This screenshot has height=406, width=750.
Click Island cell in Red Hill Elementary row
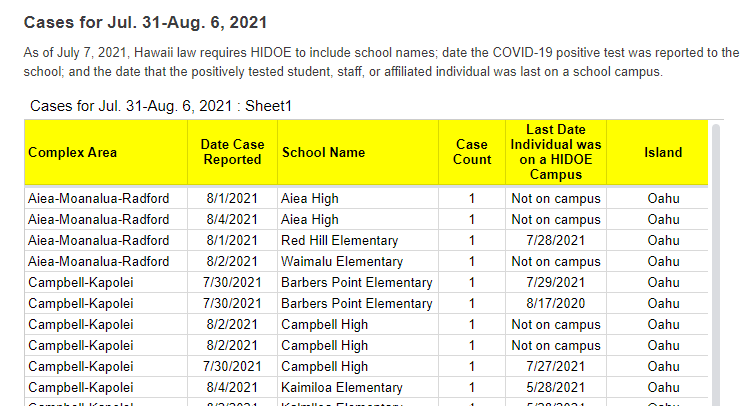pyautogui.click(x=663, y=241)
